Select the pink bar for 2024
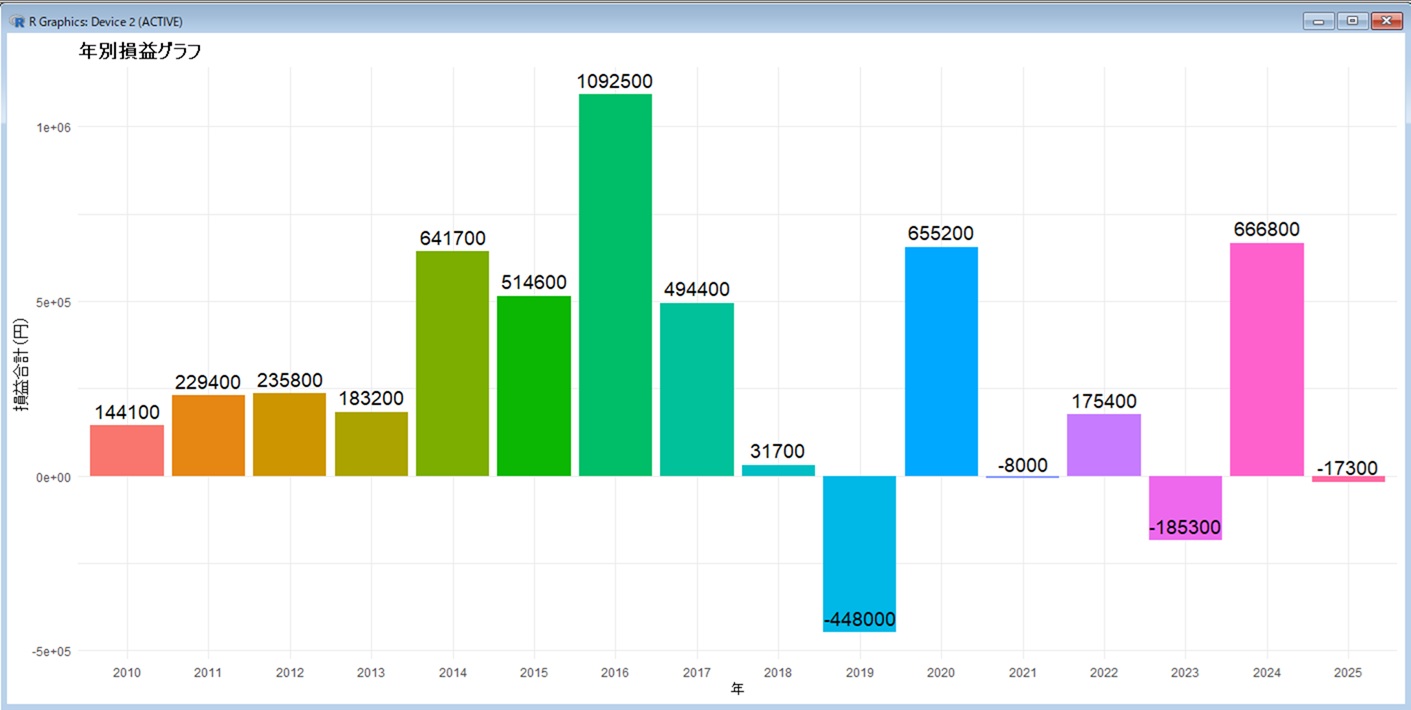This screenshot has width=1411, height=710. tap(1266, 359)
